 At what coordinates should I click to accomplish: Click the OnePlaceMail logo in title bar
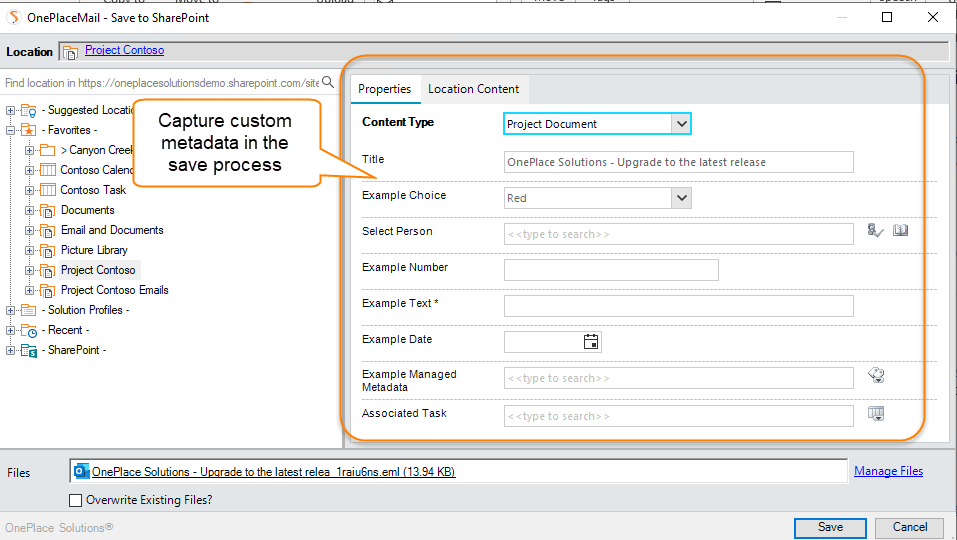(x=13, y=17)
